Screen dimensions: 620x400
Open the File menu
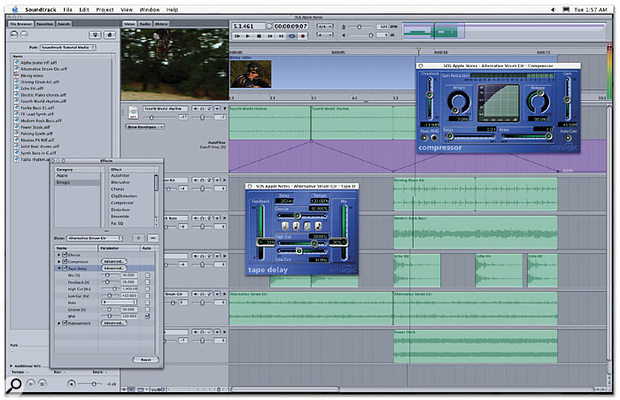point(68,9)
